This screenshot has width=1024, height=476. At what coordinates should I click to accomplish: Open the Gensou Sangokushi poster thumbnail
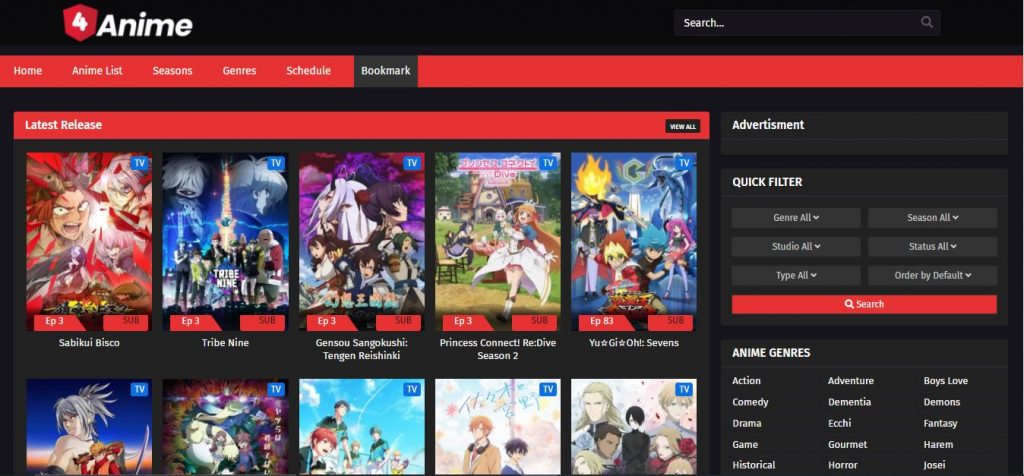362,242
